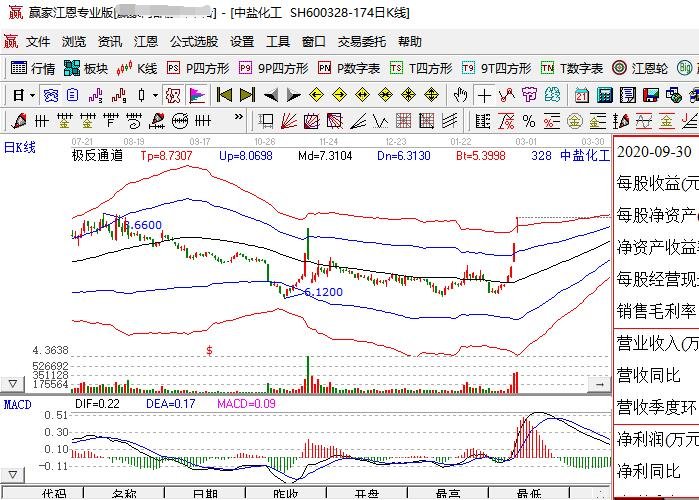Click the 最高 column header
This screenshot has width=699, height=500.
pos(448,493)
